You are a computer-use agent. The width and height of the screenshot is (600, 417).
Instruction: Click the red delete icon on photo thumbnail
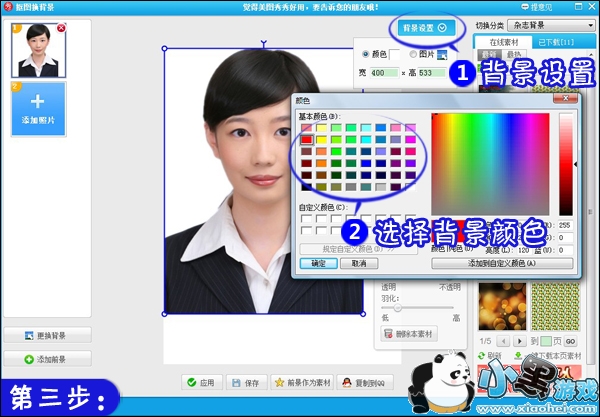tap(61, 28)
